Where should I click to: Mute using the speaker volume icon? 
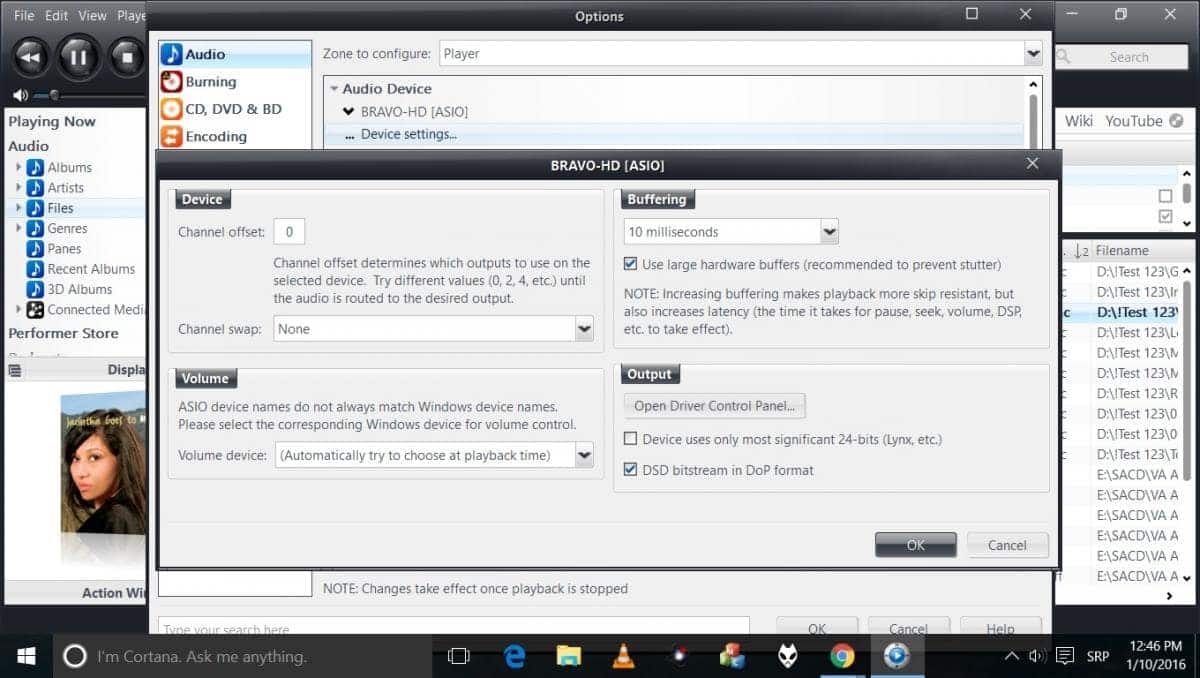pos(20,96)
